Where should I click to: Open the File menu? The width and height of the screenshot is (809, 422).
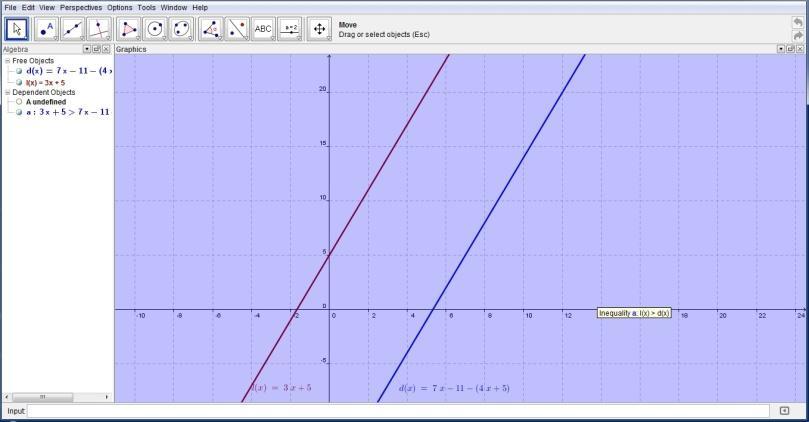click(x=10, y=8)
